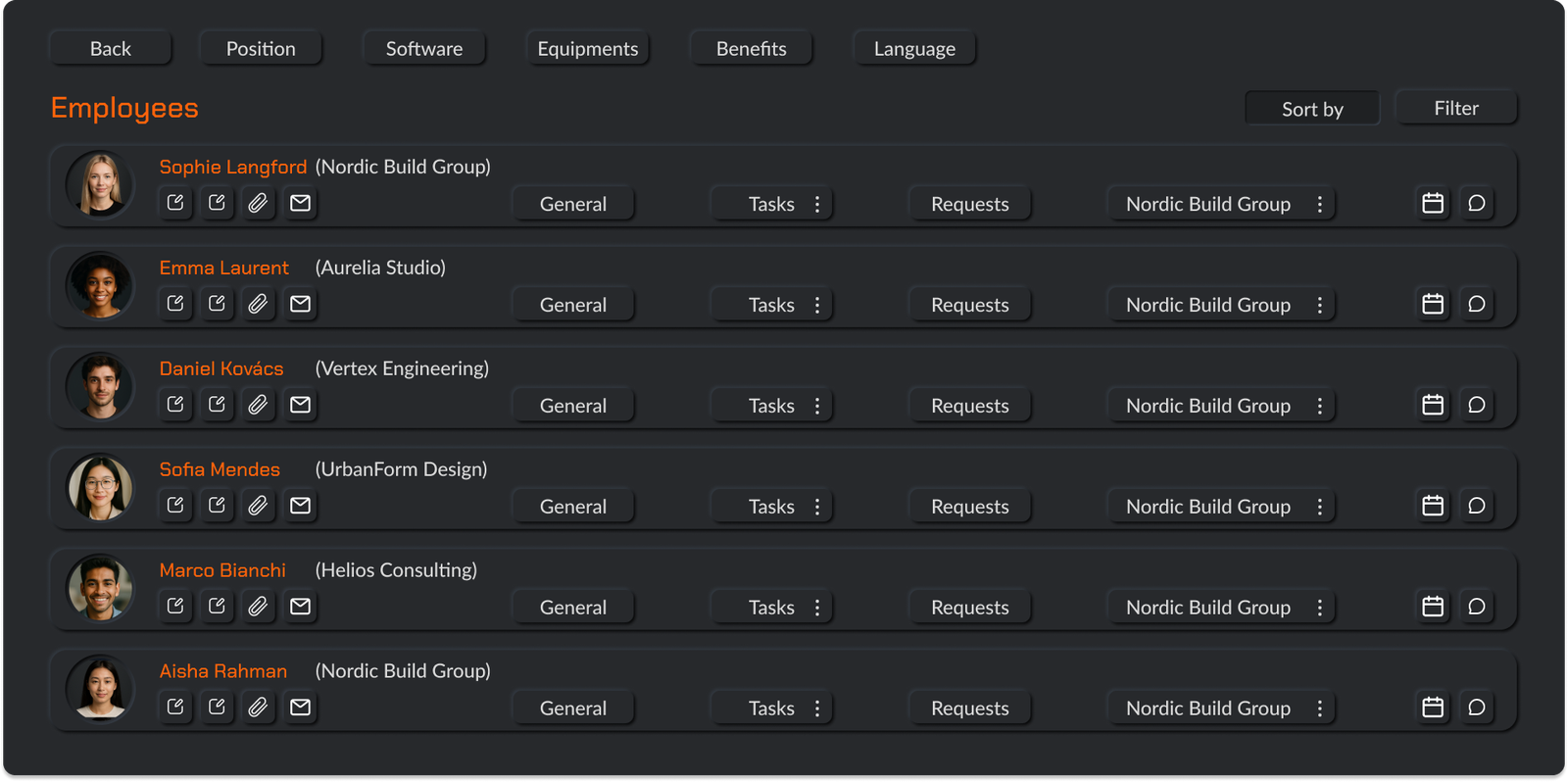Go Back using the top button
The height and width of the screenshot is (782, 1568).
pos(111,48)
